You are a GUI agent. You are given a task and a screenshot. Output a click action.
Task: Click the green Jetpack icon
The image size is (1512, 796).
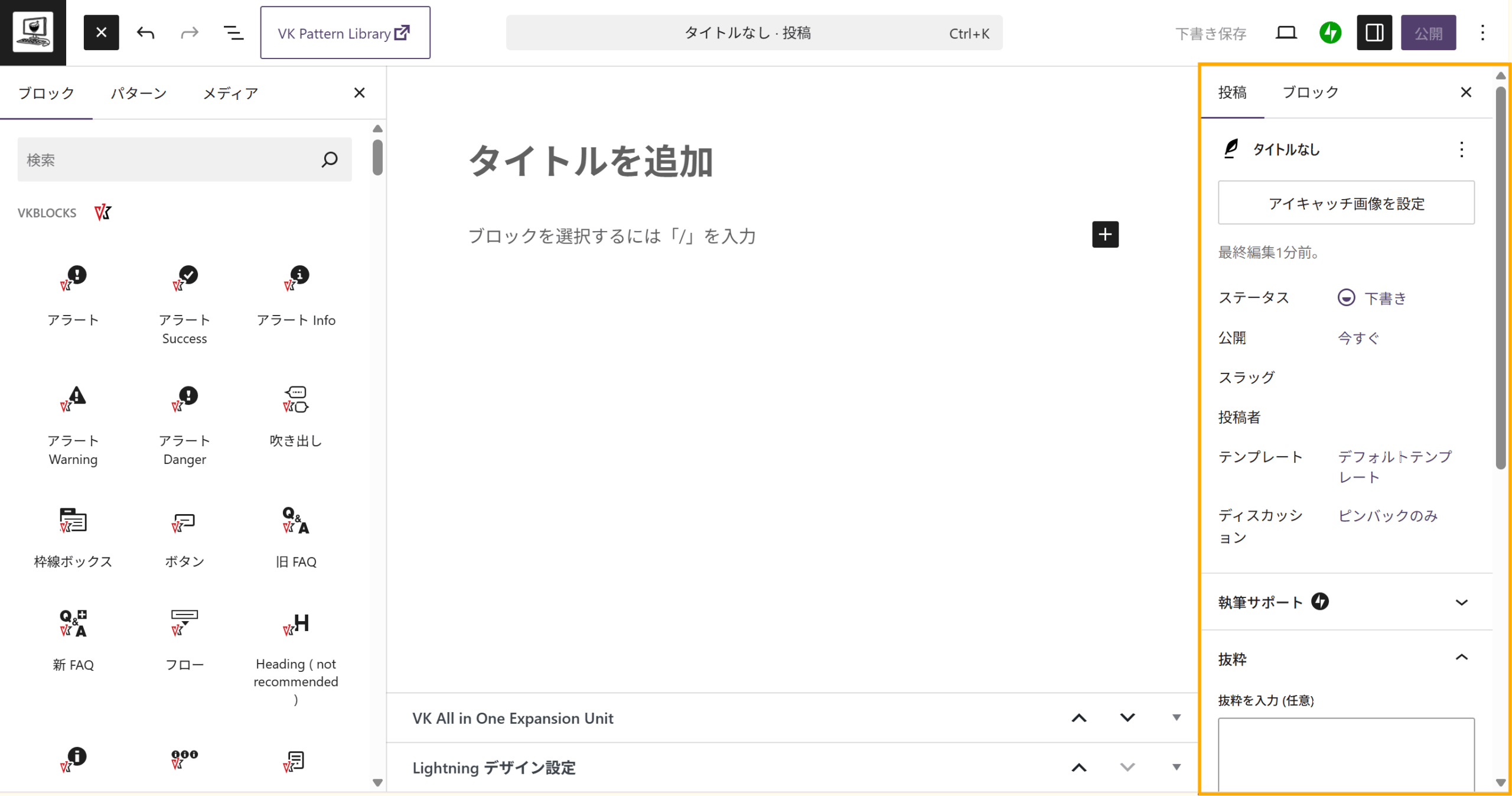[1330, 33]
